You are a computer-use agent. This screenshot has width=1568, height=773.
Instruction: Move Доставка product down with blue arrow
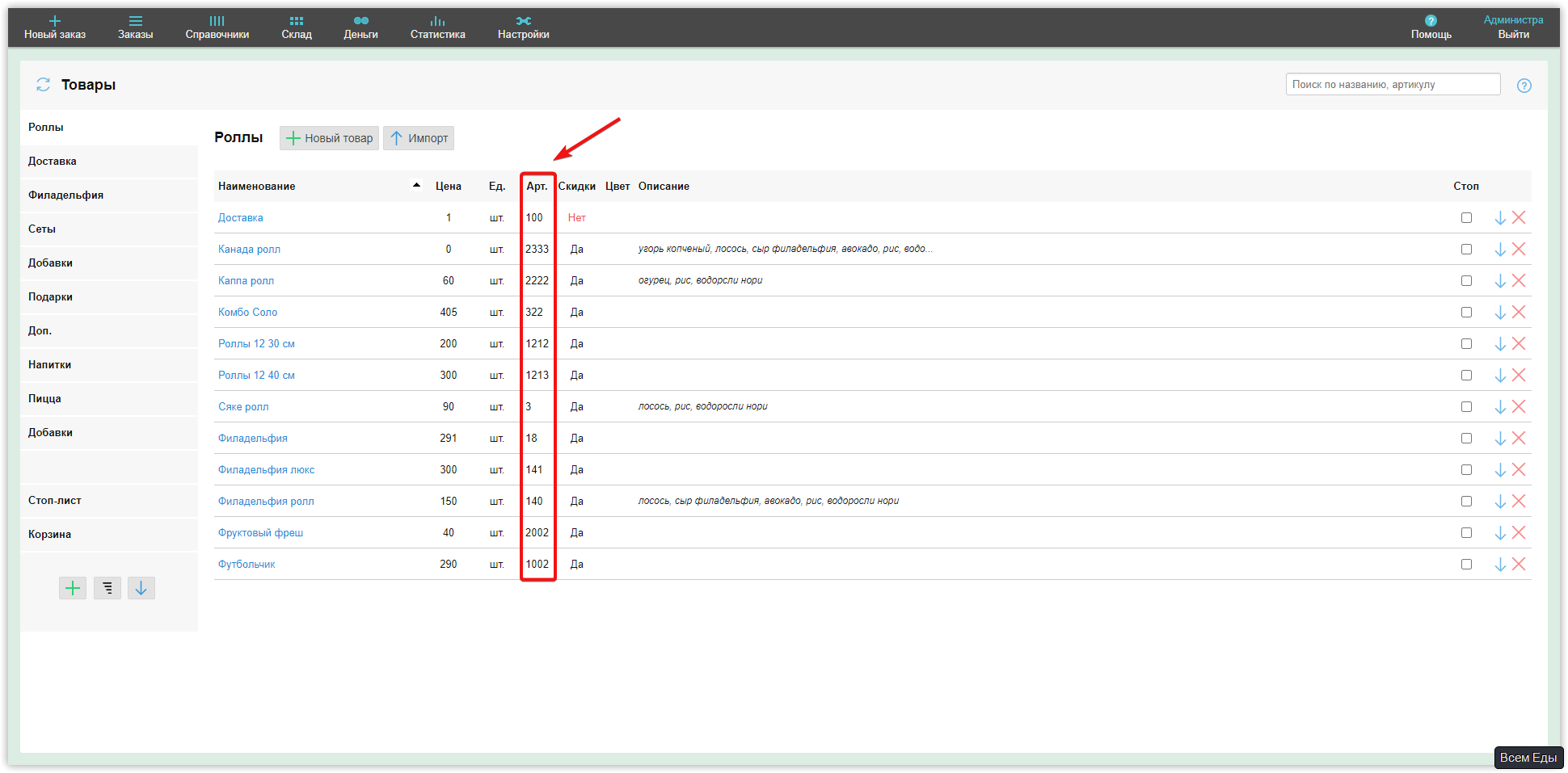click(x=1500, y=217)
